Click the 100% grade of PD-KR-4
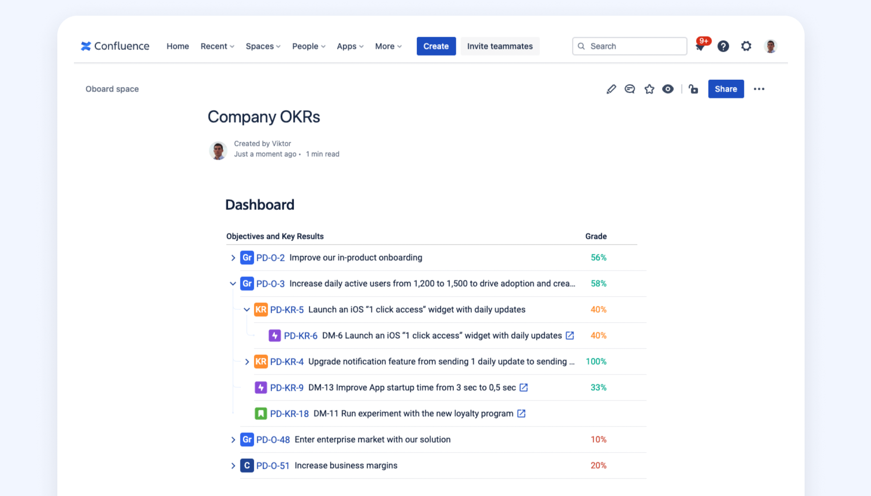The width and height of the screenshot is (871, 496). tap(596, 362)
